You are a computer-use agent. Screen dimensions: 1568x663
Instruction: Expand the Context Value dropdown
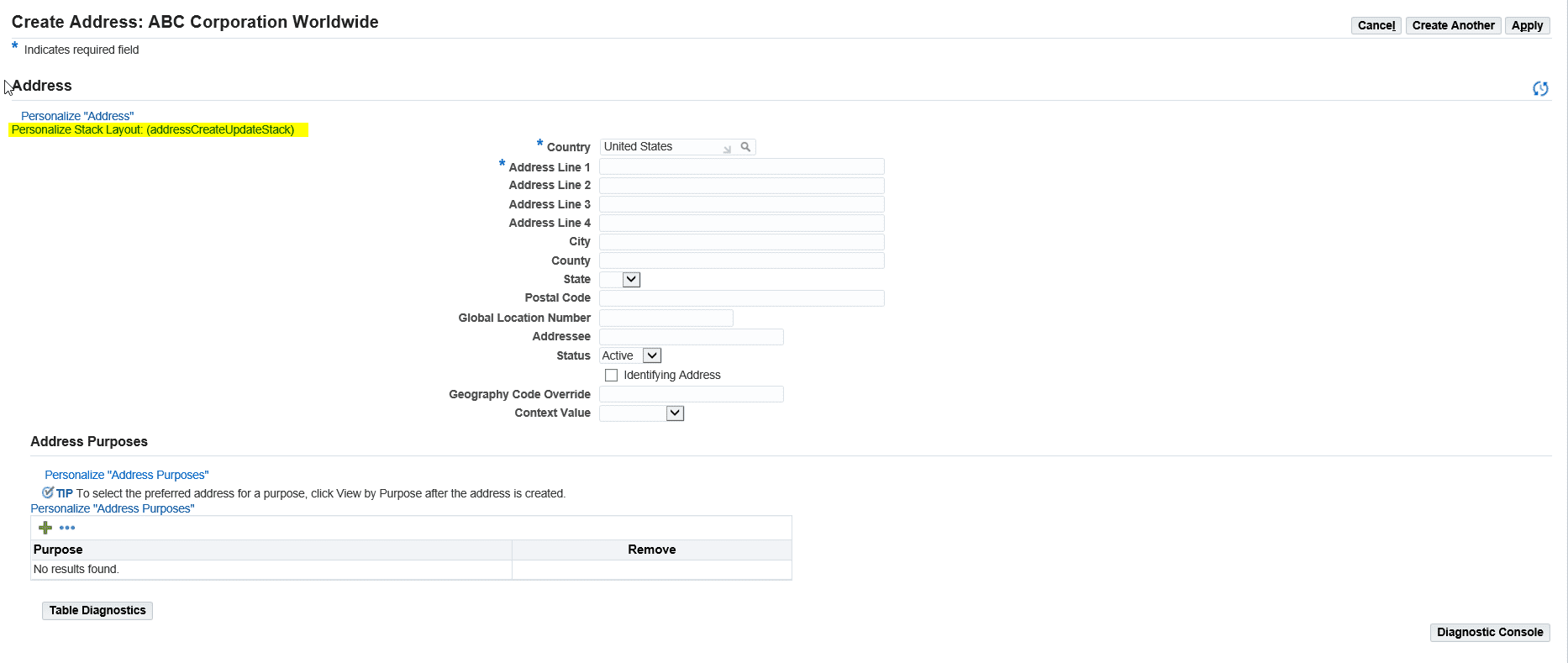(675, 413)
